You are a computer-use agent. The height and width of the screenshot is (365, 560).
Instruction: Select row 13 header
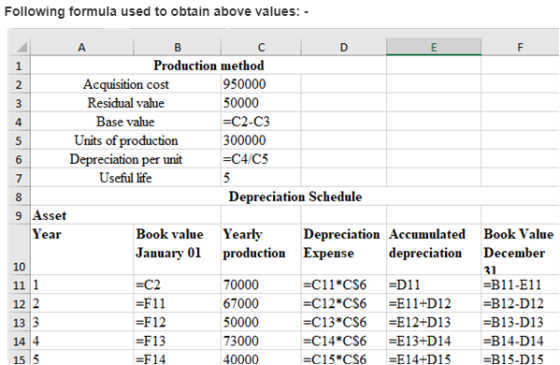(x=19, y=322)
